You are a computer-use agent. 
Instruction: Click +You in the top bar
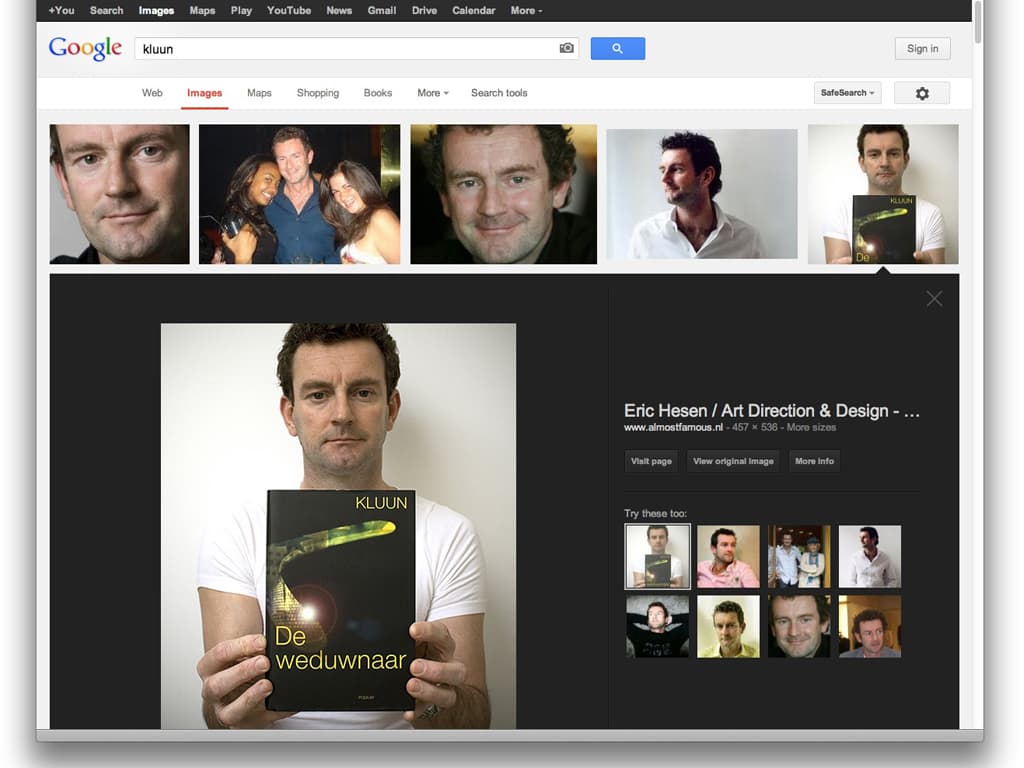pyautogui.click(x=61, y=10)
